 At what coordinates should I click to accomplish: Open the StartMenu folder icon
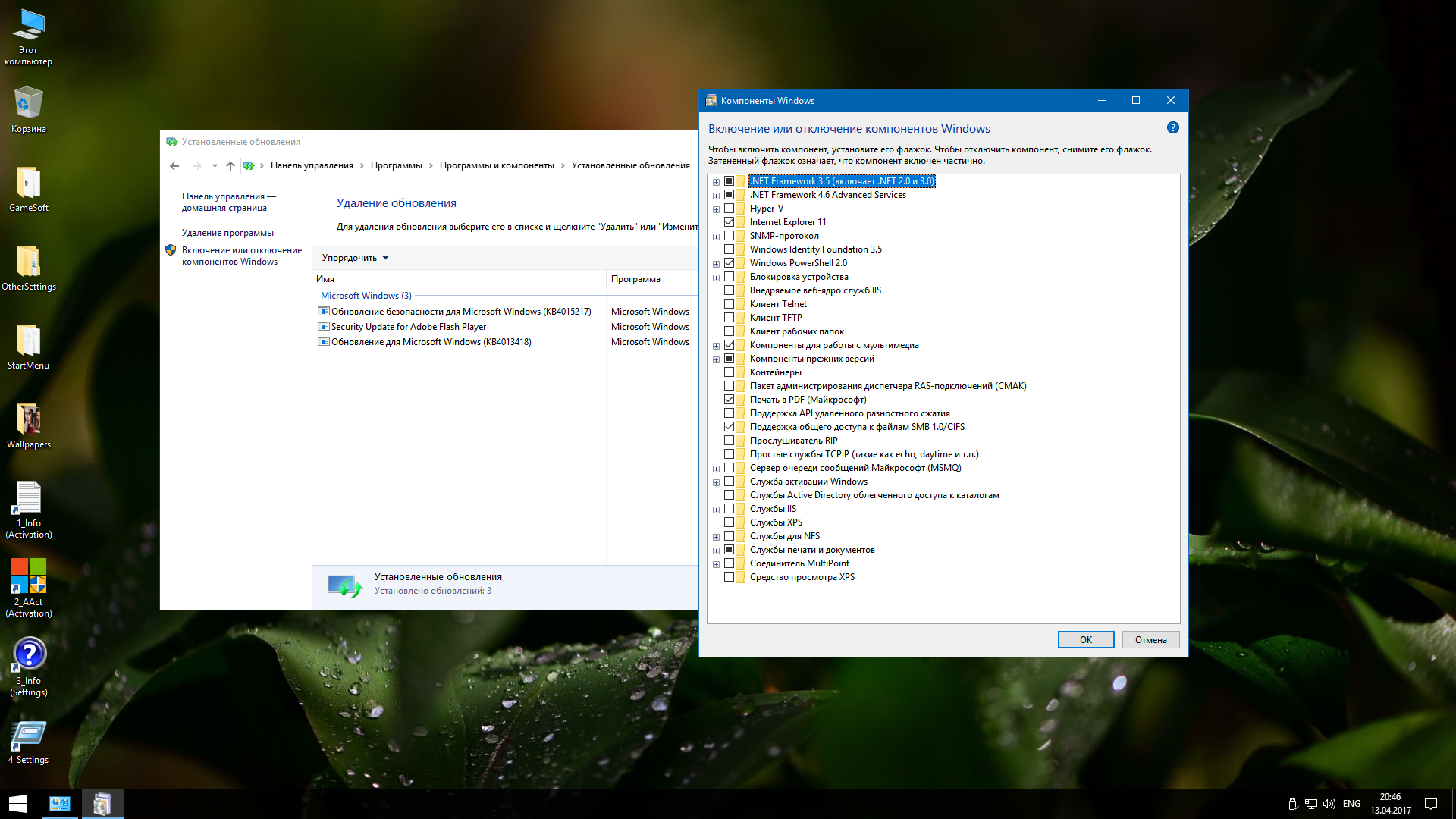28,347
